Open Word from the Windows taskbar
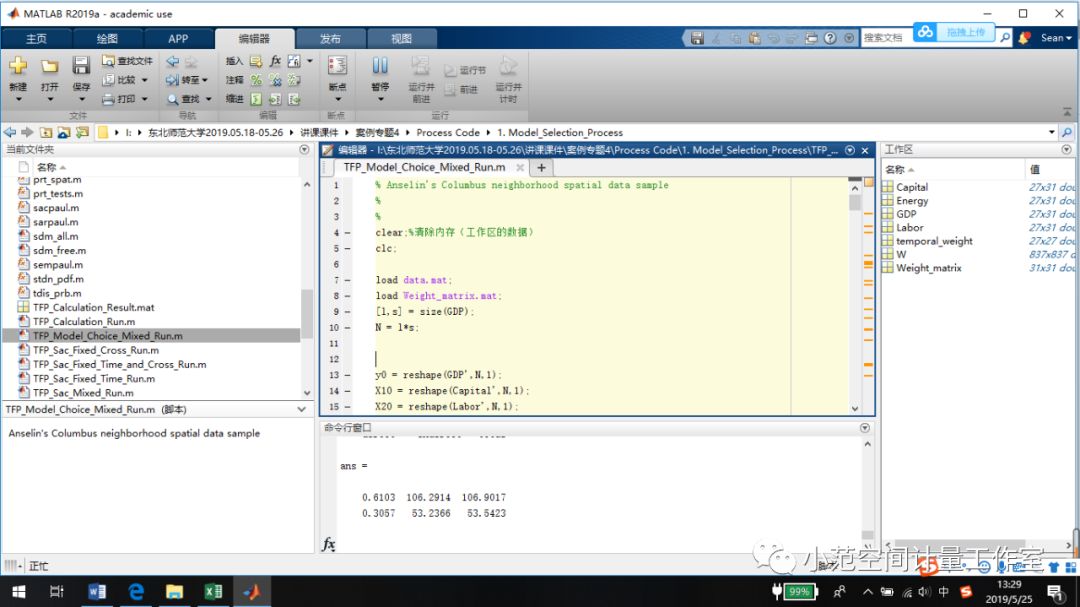The image size is (1080, 607). [97, 591]
